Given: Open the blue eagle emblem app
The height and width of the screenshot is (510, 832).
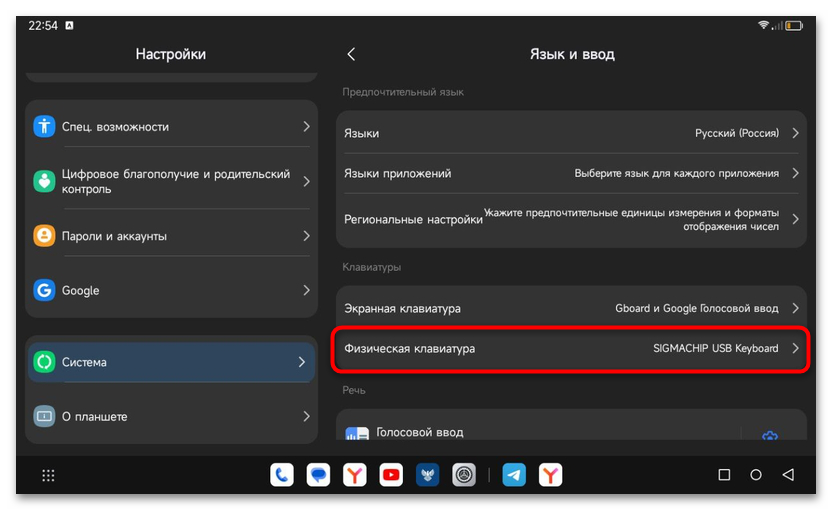Looking at the screenshot, I should (428, 475).
